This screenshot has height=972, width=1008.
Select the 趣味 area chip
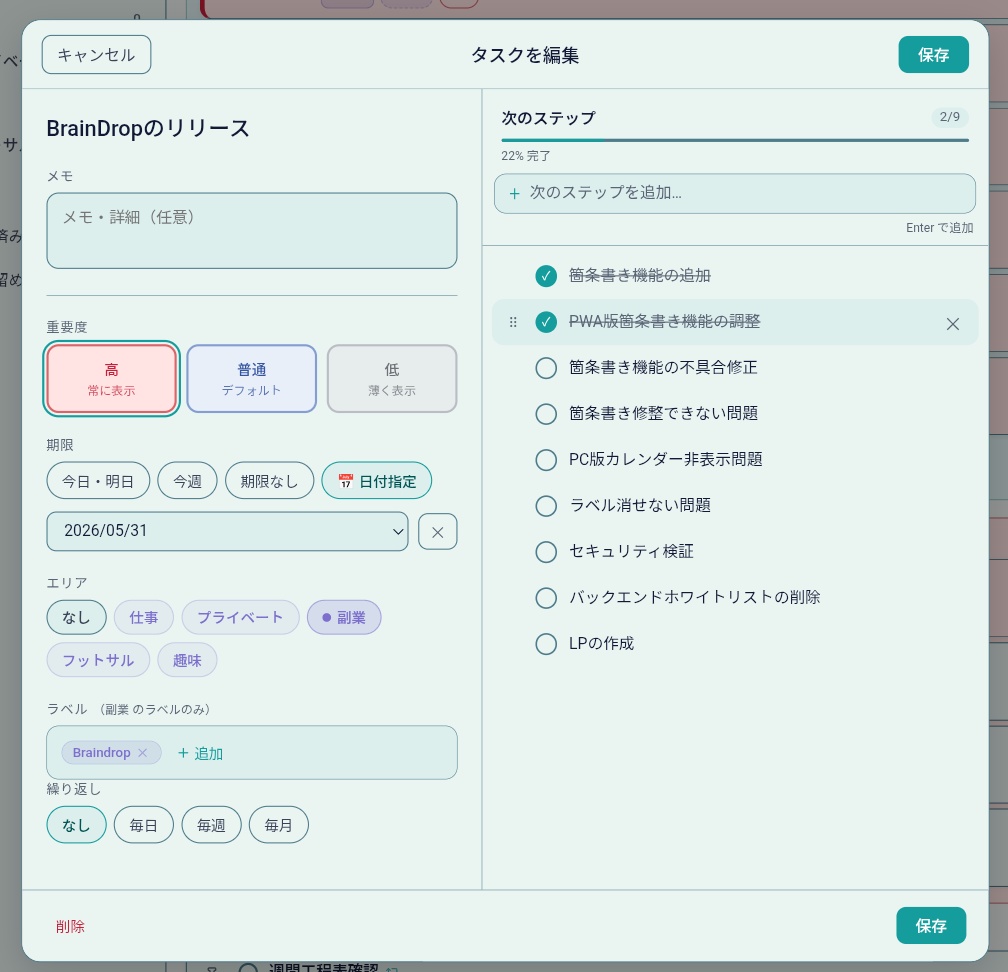[187, 660]
